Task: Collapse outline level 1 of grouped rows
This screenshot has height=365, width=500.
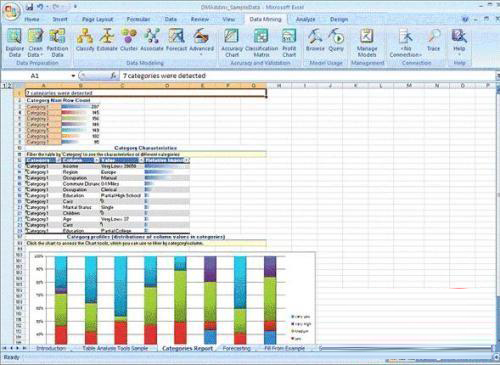Action: [5, 86]
